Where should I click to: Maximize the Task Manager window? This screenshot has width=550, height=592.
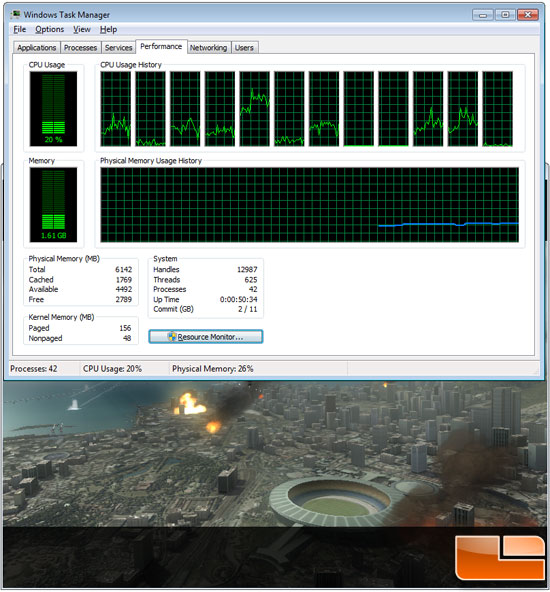point(505,15)
